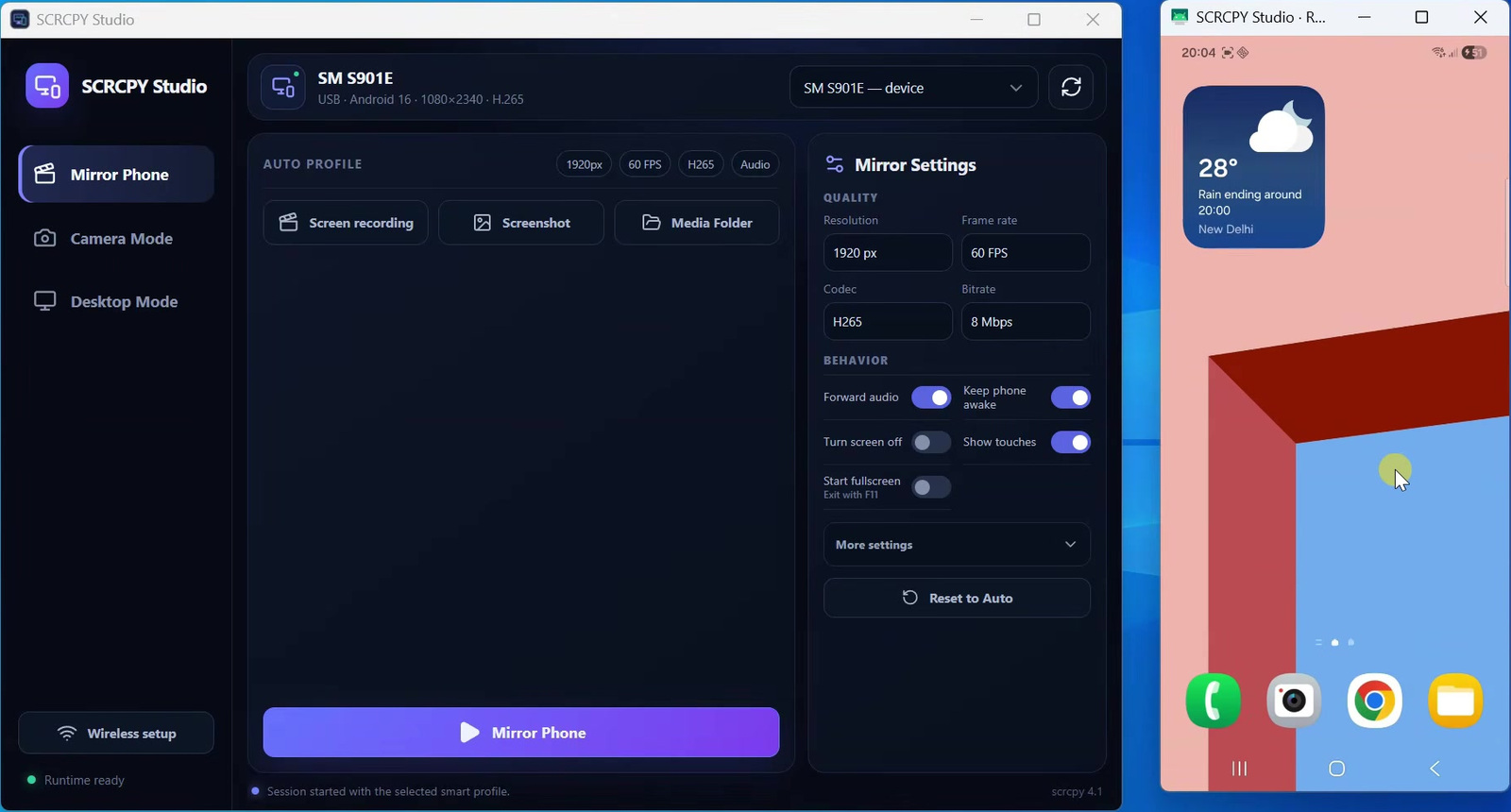Open the SM S901E device dropdown
Viewport: 1511px width, 812px height.
pos(913,88)
